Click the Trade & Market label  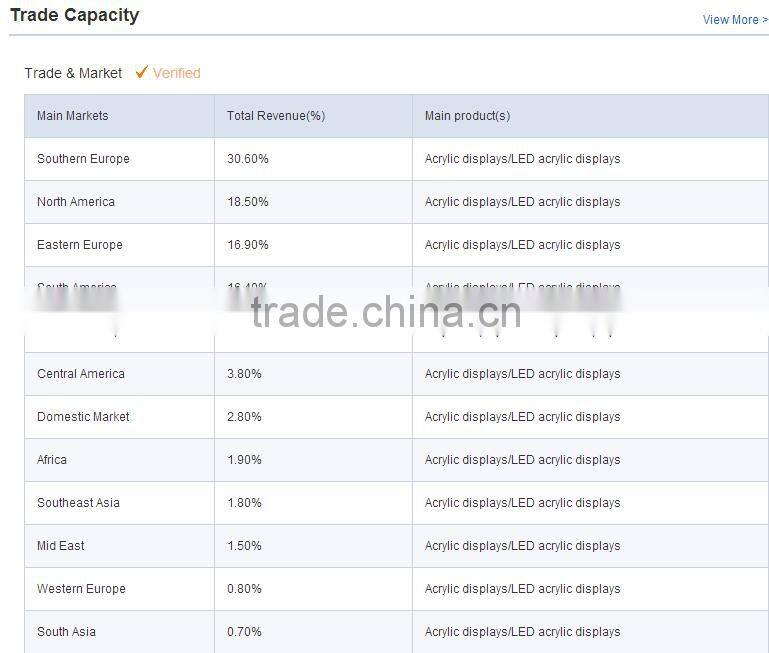pos(73,73)
